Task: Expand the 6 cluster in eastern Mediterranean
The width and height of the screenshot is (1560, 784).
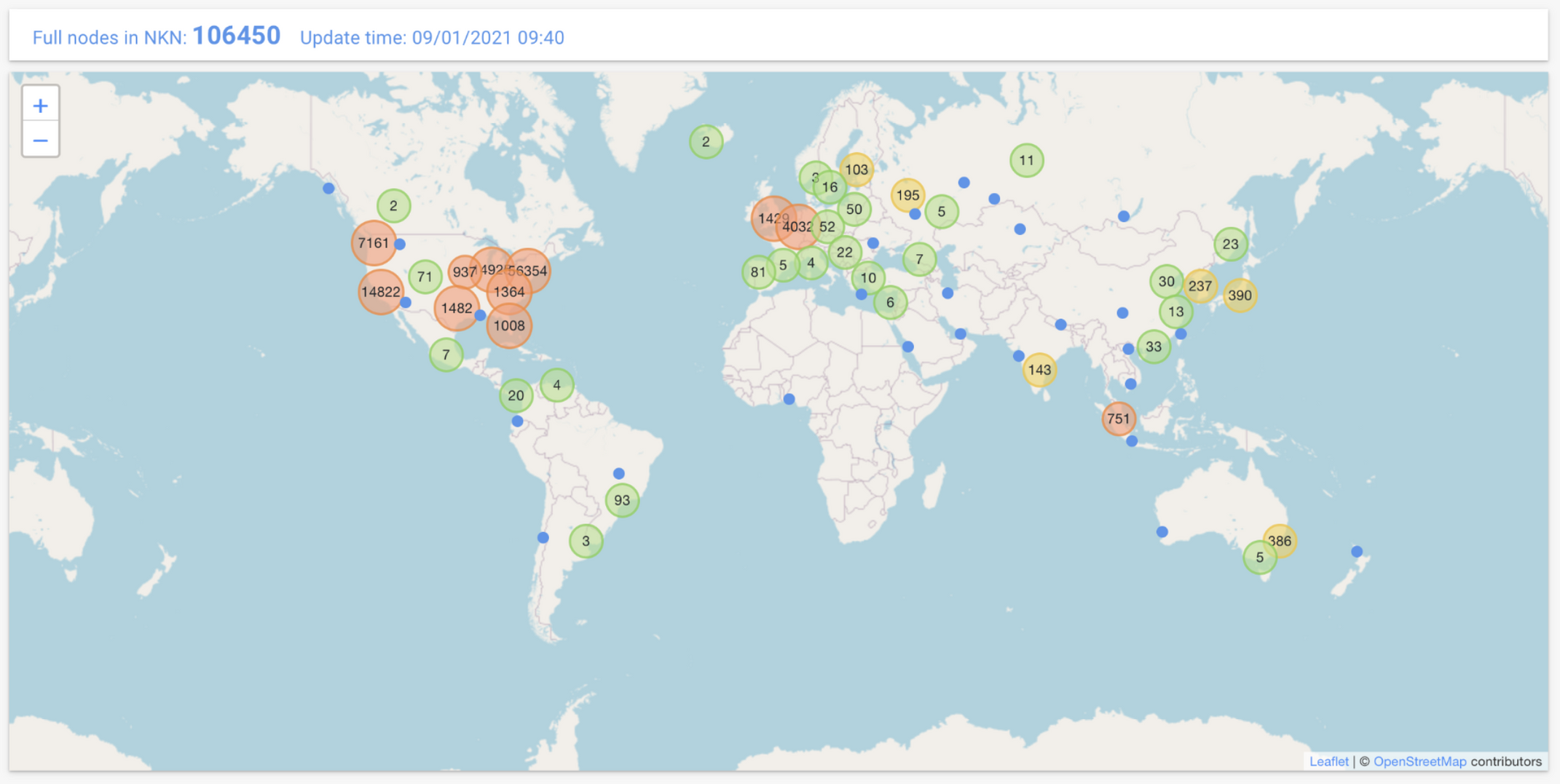Action: pyautogui.click(x=890, y=302)
